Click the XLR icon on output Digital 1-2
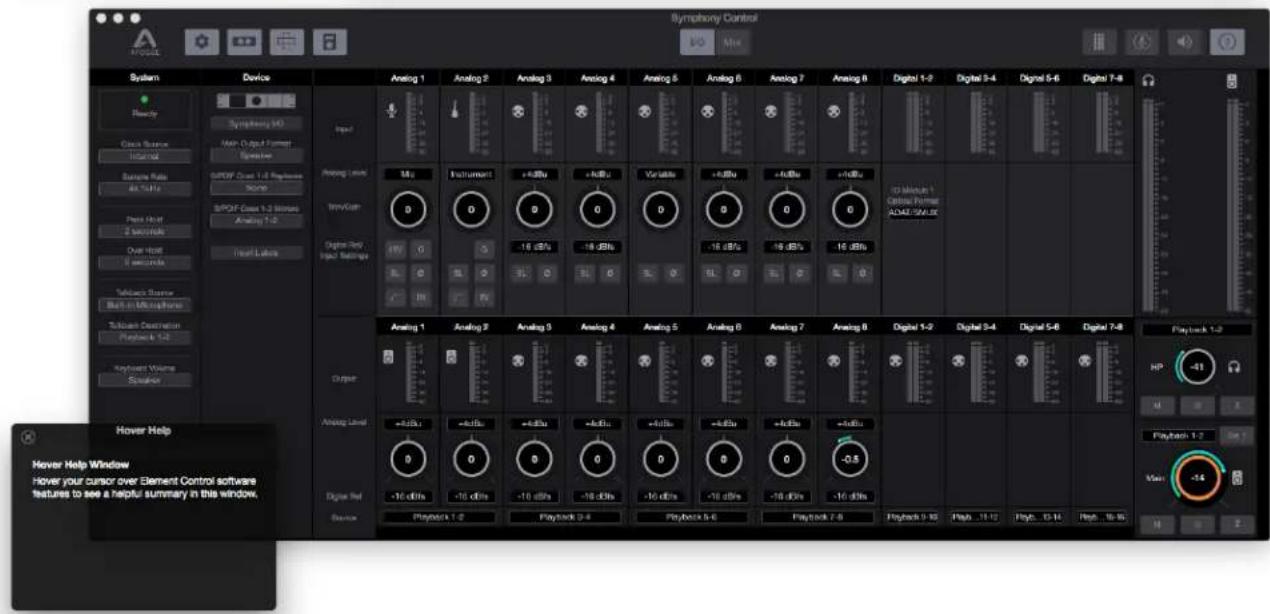 coord(895,362)
